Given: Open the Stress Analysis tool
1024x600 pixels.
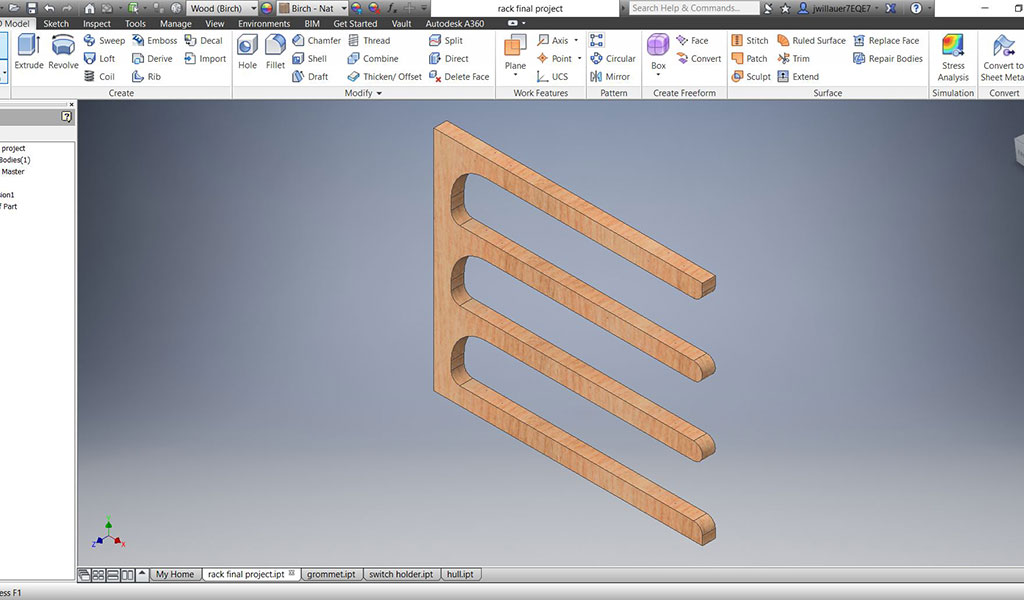Looking at the screenshot, I should [953, 57].
